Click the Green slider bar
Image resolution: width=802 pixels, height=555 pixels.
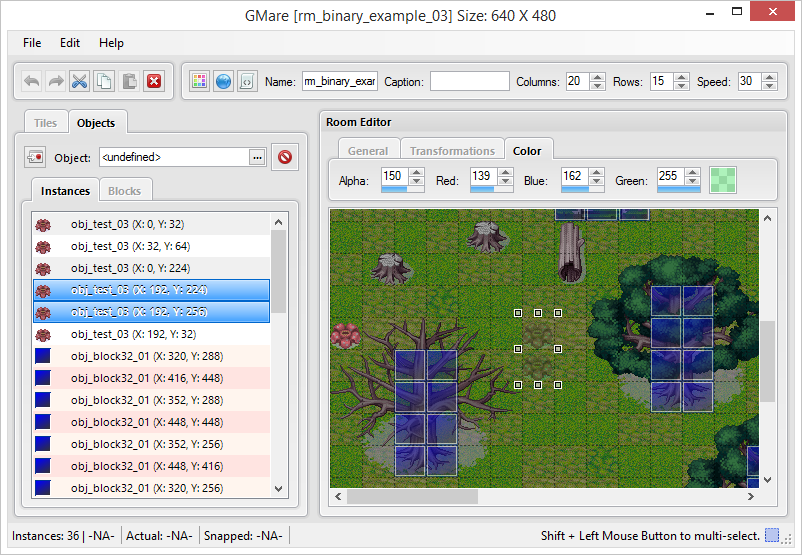tap(679, 189)
